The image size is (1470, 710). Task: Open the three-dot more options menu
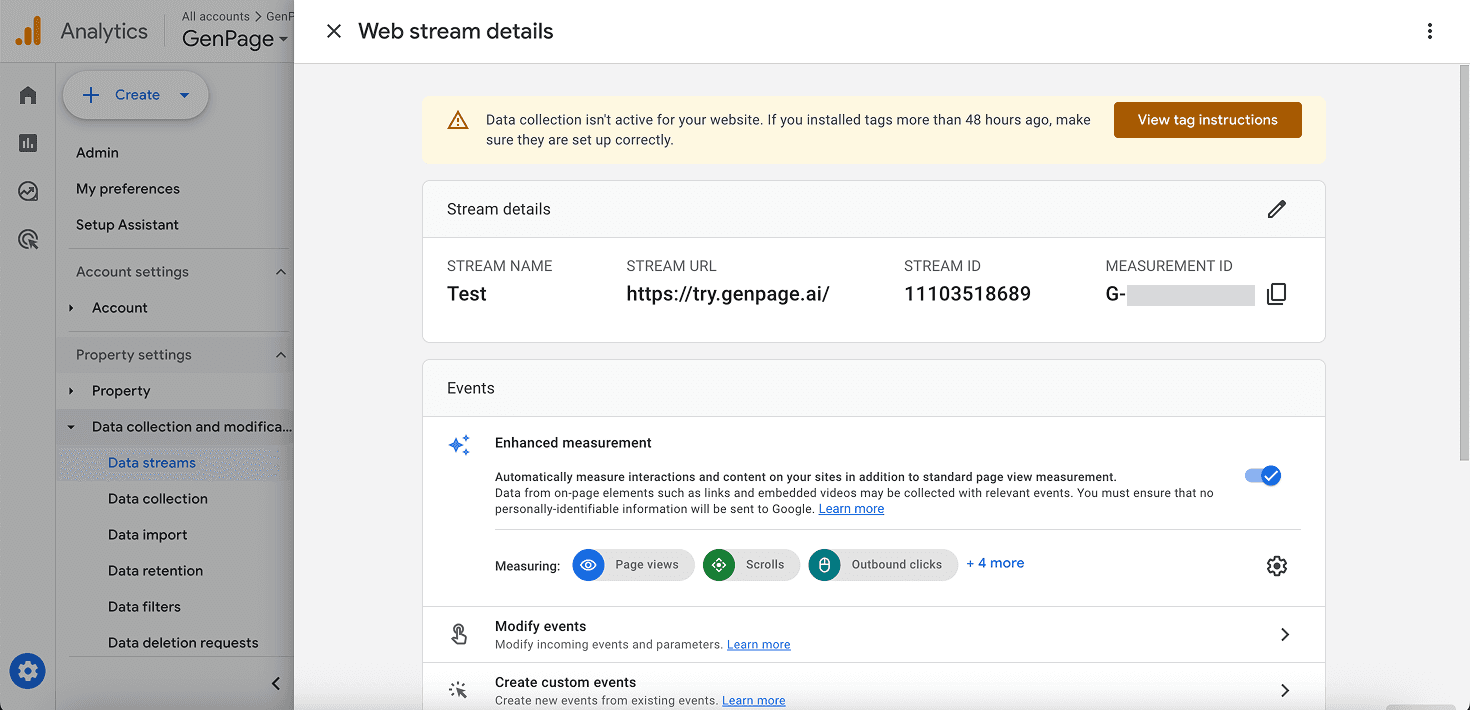pos(1430,31)
